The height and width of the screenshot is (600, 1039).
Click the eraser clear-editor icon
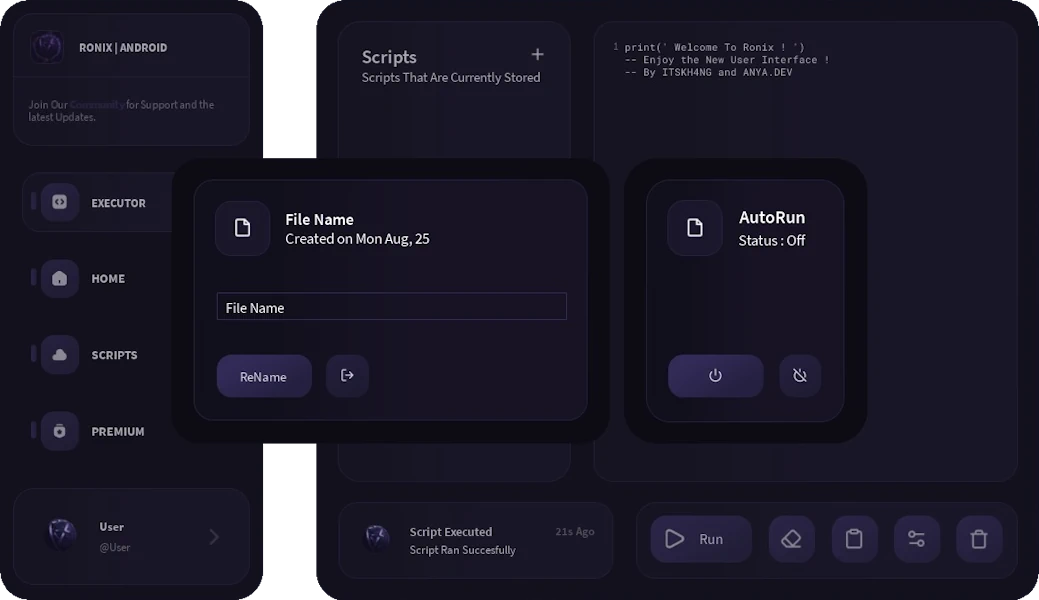[x=791, y=539]
